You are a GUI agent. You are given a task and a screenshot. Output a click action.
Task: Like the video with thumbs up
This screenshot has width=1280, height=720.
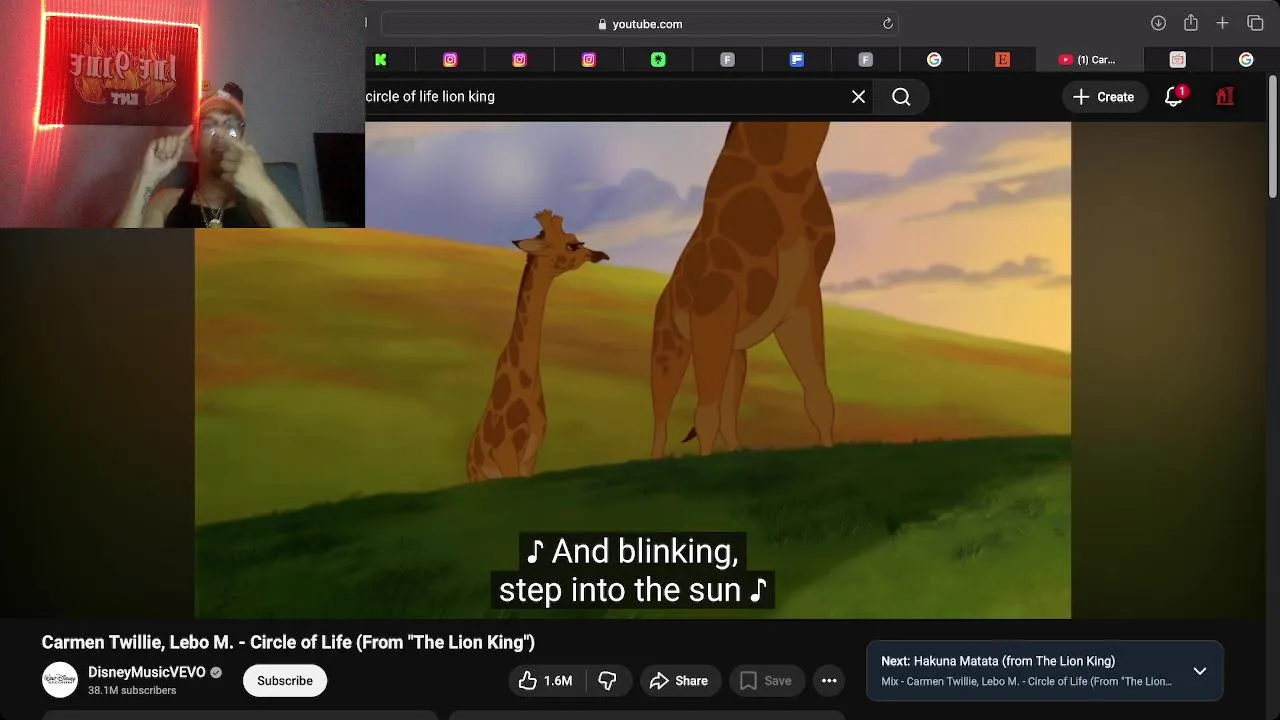[x=545, y=681]
